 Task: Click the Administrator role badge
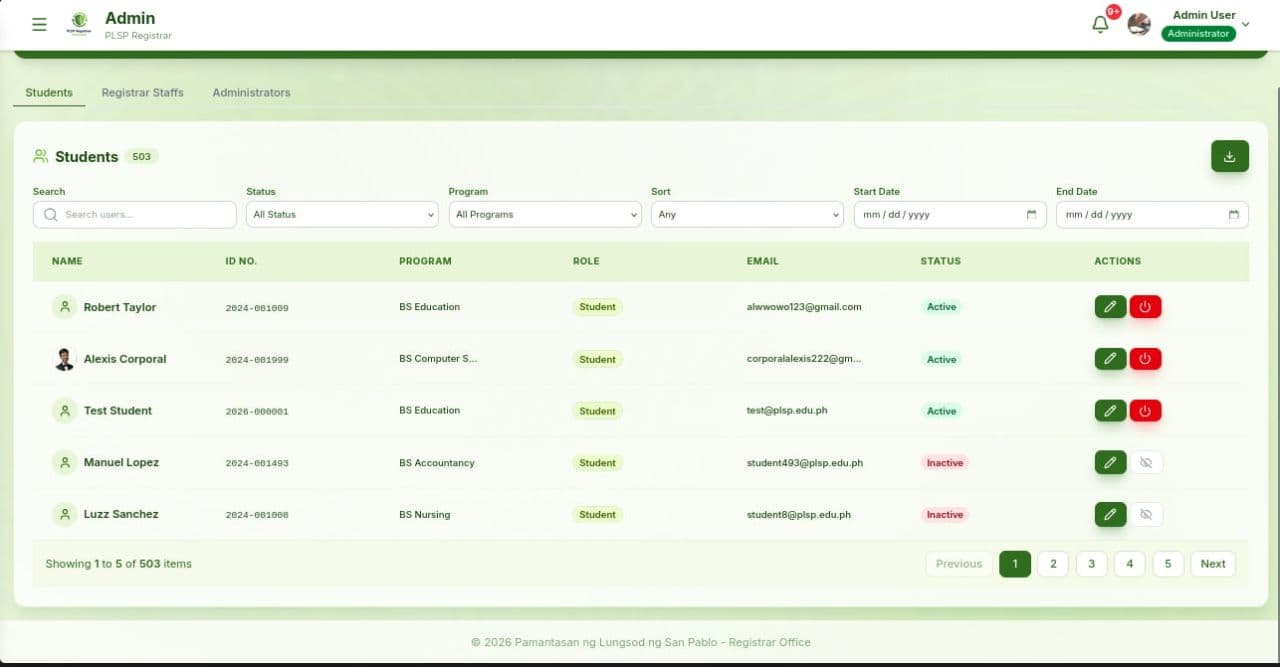click(x=1198, y=34)
